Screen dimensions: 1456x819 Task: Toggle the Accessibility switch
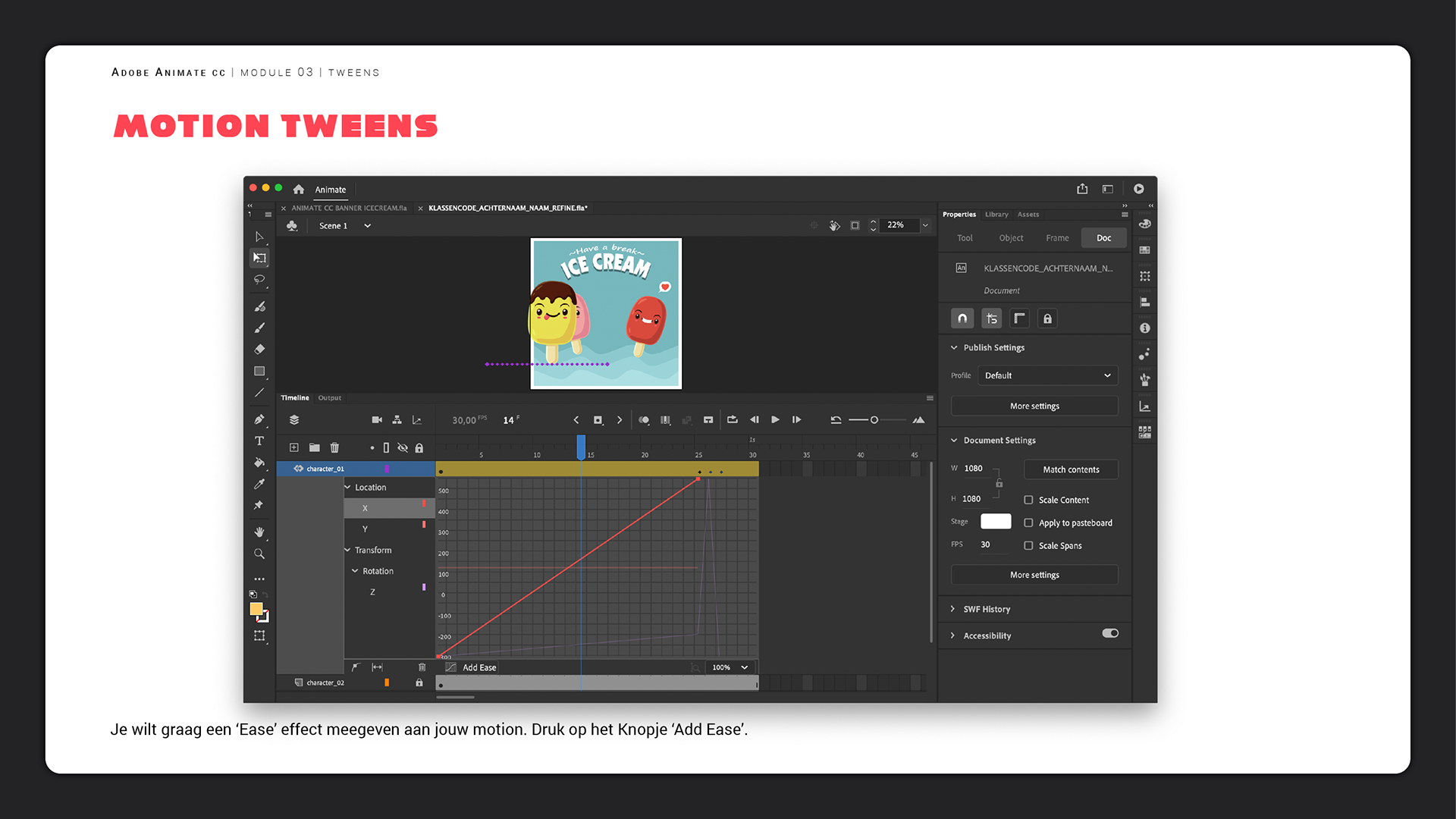click(x=1110, y=633)
